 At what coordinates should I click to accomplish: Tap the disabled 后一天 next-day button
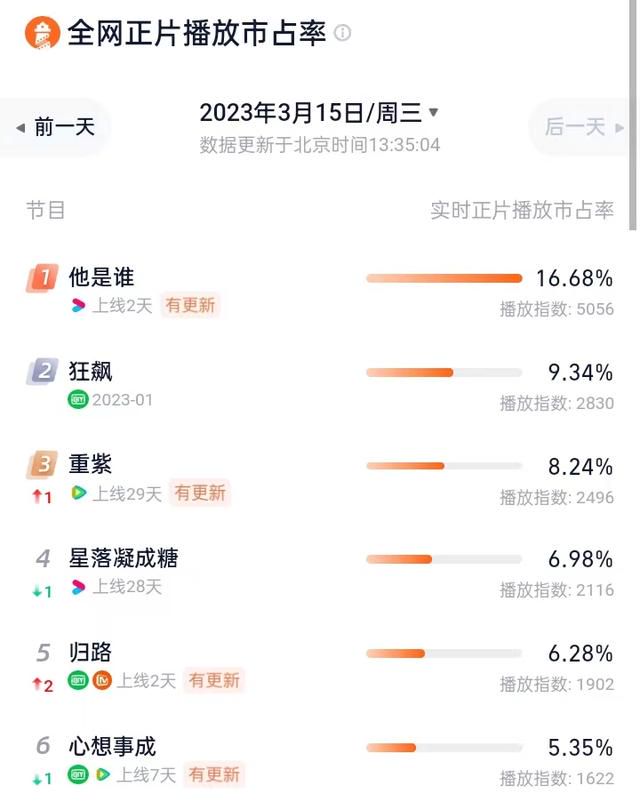tap(583, 127)
